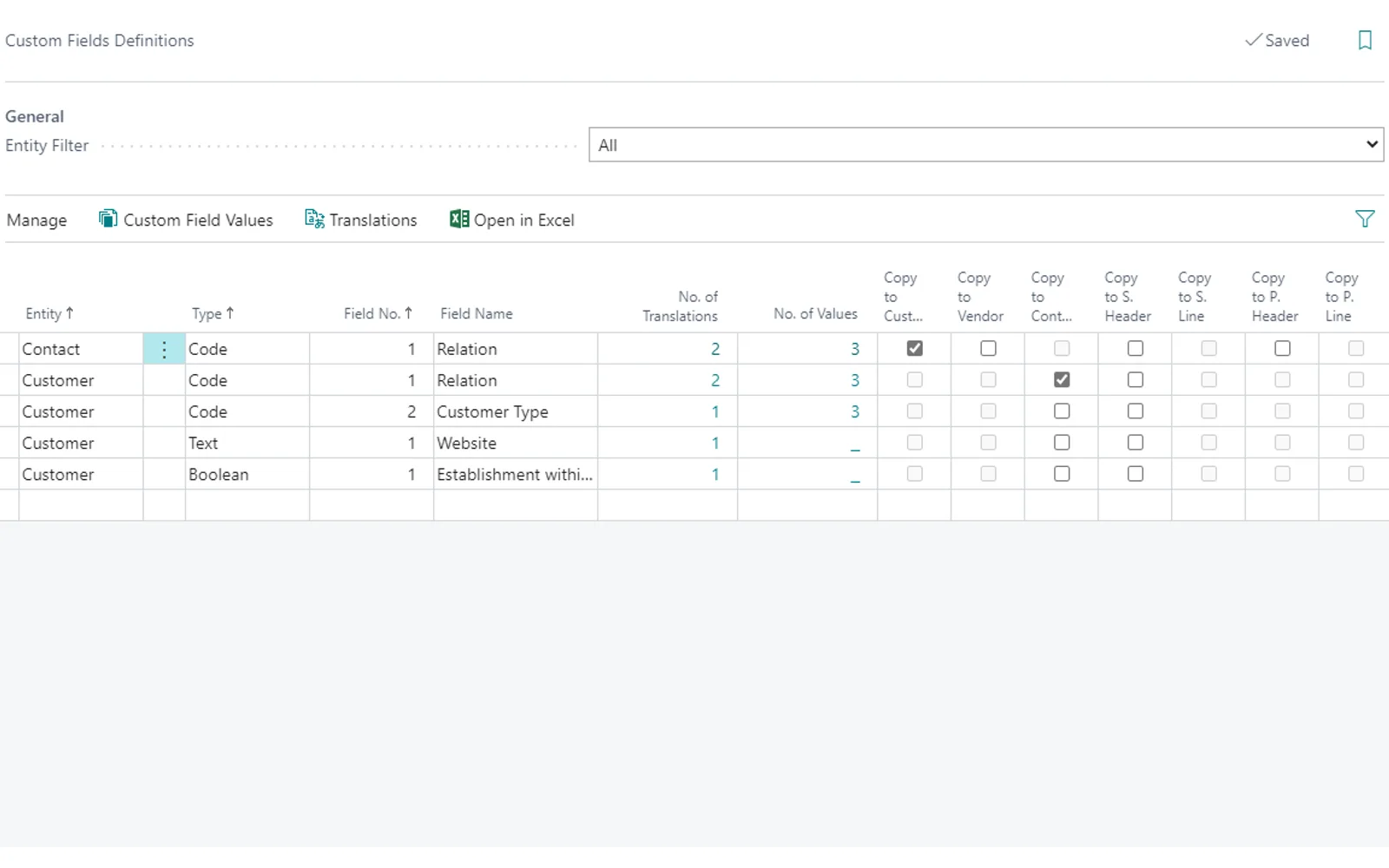This screenshot has height=868, width=1389.
Task: Click the bookmark icon near Saved
Action: (1365, 41)
